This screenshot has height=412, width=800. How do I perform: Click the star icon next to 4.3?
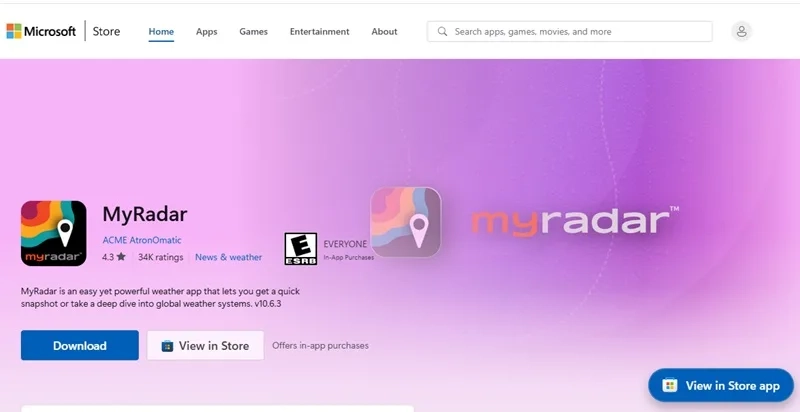121,257
